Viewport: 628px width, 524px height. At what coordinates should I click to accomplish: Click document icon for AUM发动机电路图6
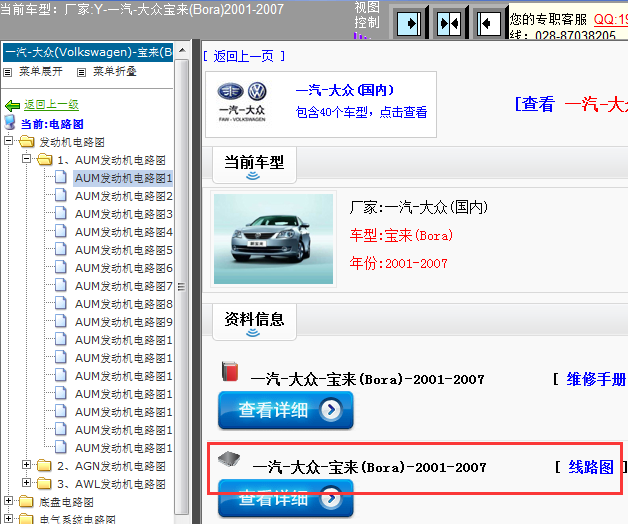pos(60,267)
